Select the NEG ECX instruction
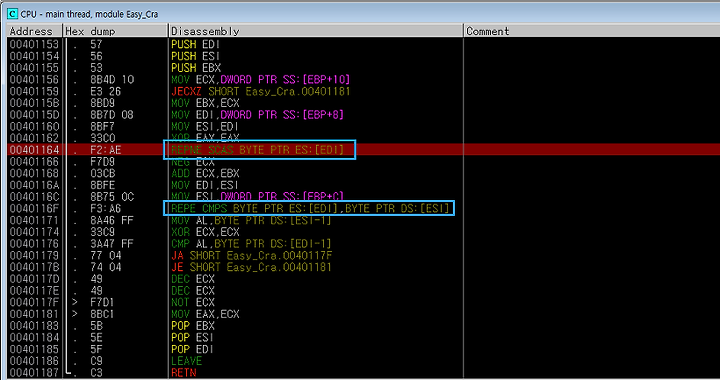Image resolution: width=720 pixels, height=380 pixels. coord(193,162)
